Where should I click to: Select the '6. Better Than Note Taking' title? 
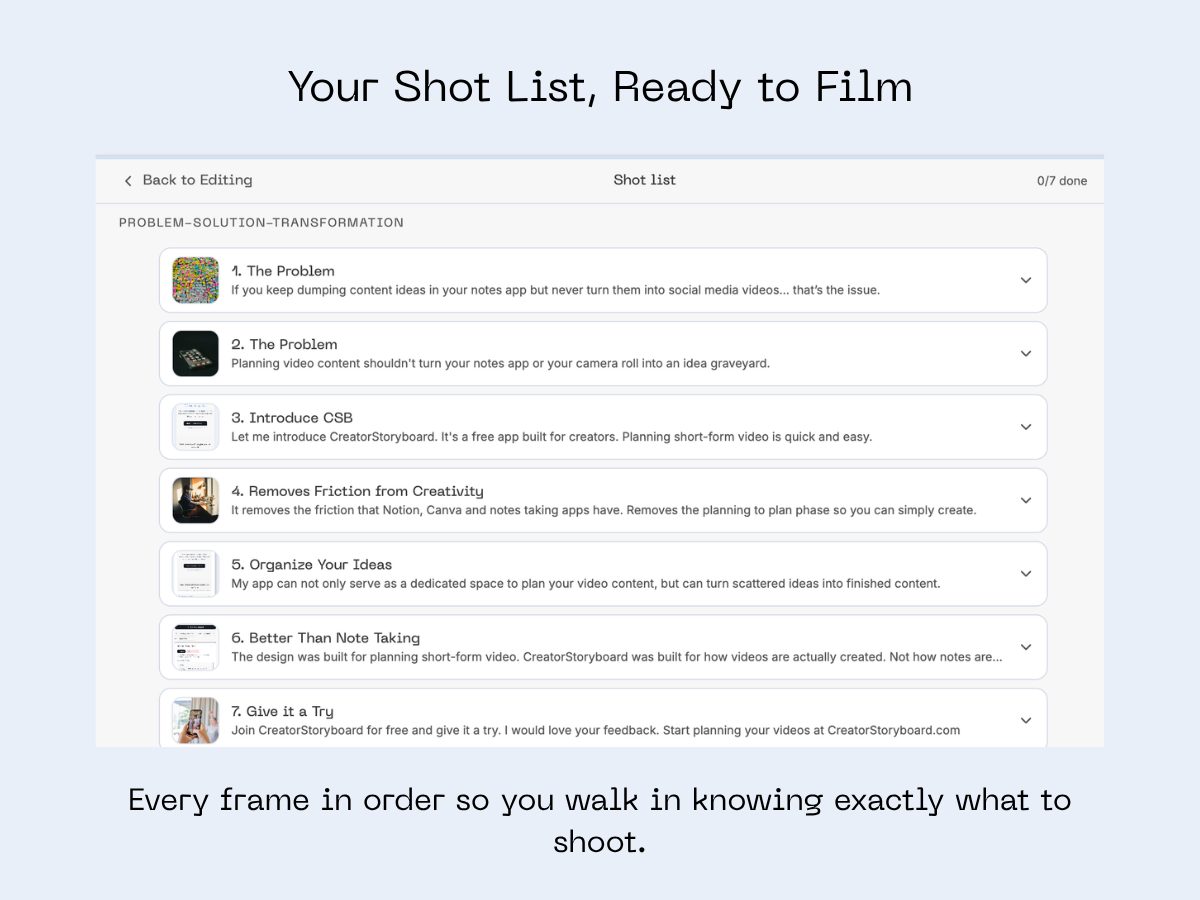coord(326,638)
